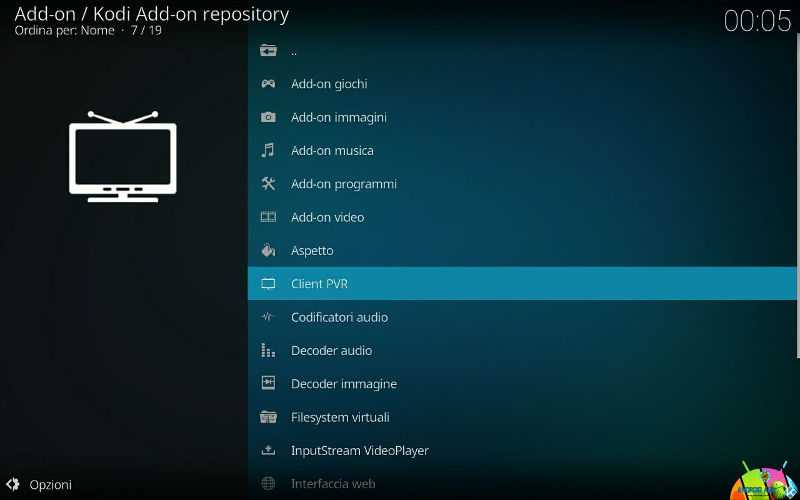Image resolution: width=800 pixels, height=500 pixels.
Task: Click the 'Ordina per: Nome' sort label
Action: [x=64, y=31]
